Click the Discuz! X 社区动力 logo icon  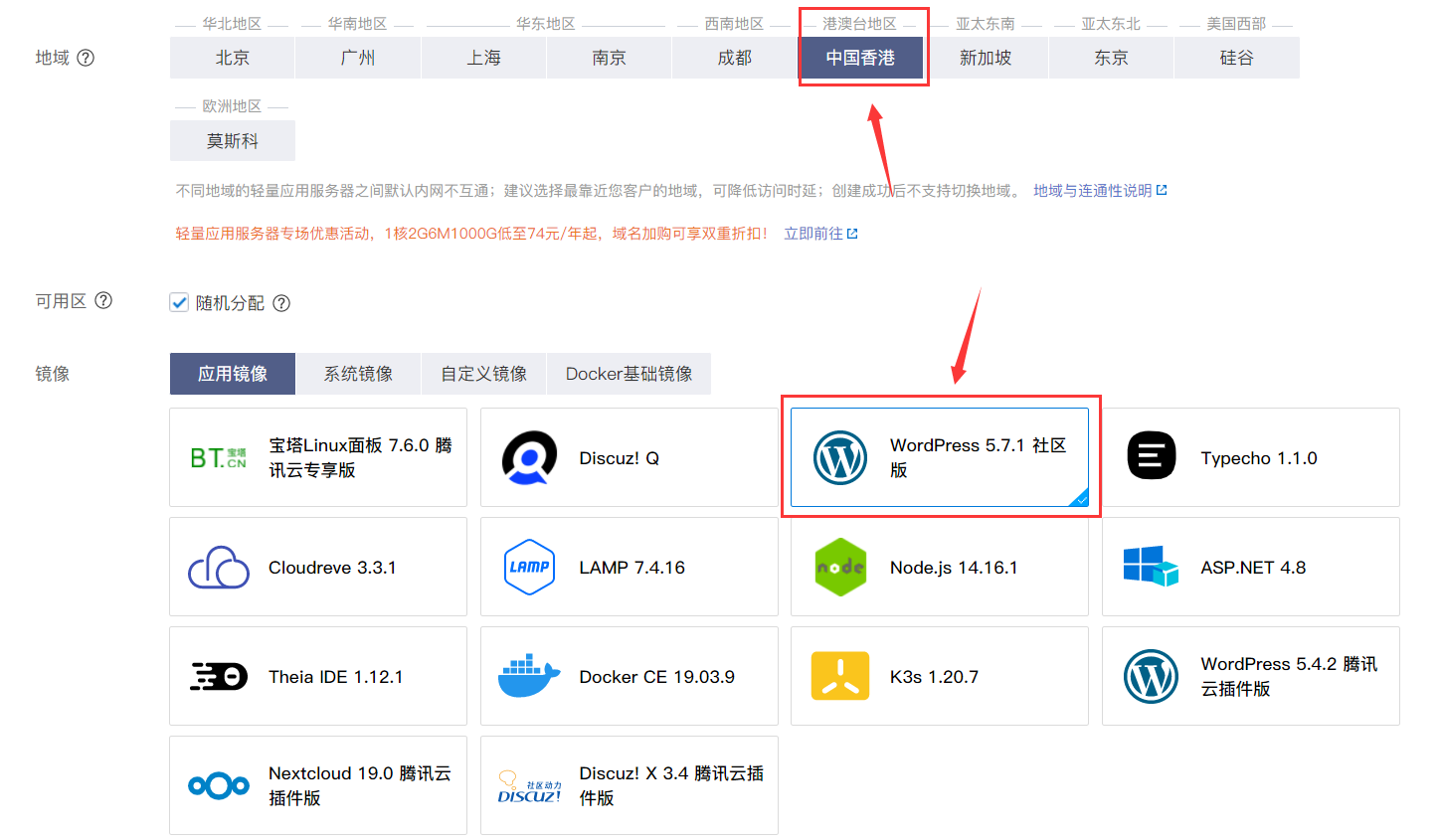click(x=529, y=785)
